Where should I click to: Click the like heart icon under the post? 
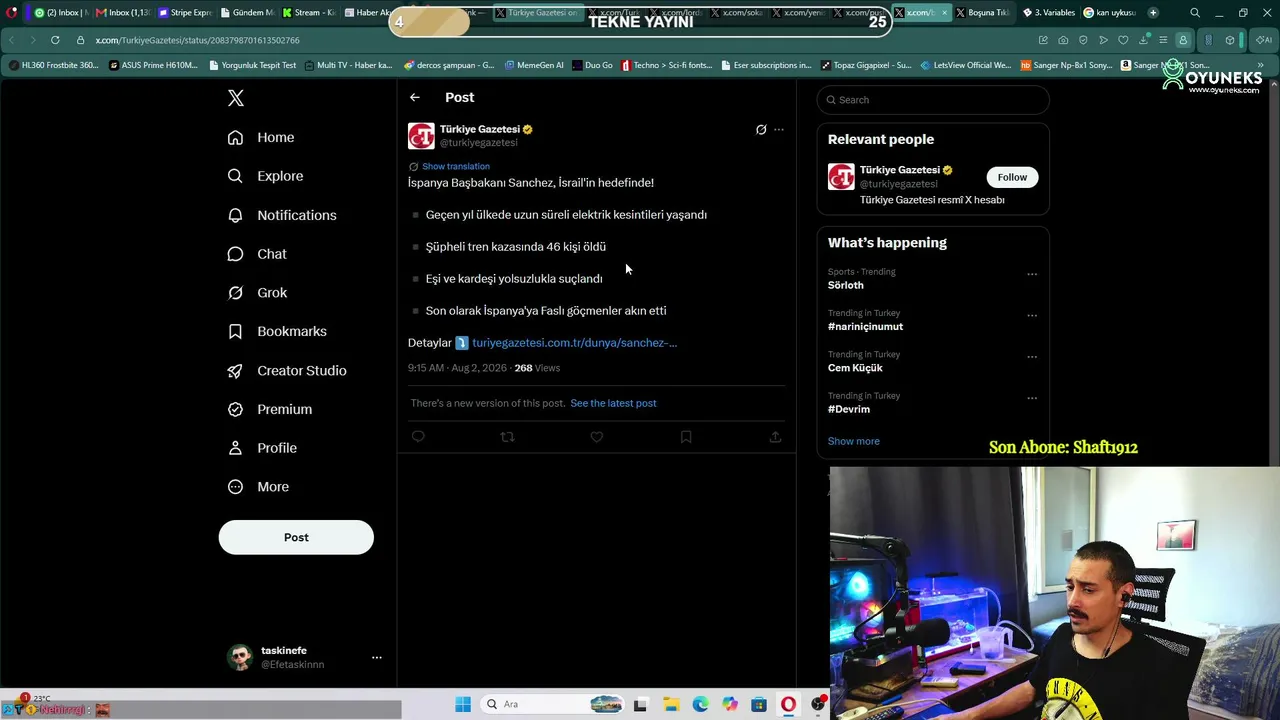point(597,437)
